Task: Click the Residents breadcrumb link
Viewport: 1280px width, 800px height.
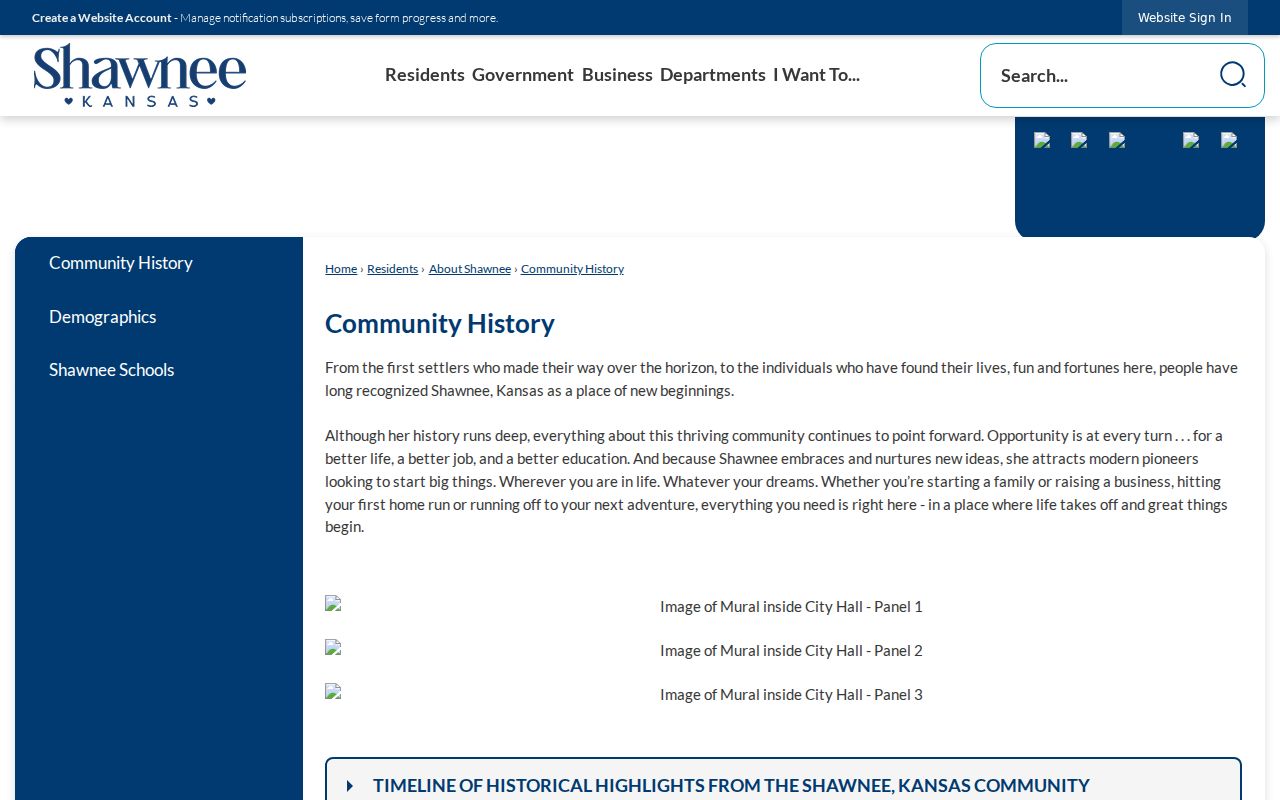Action: tap(393, 269)
